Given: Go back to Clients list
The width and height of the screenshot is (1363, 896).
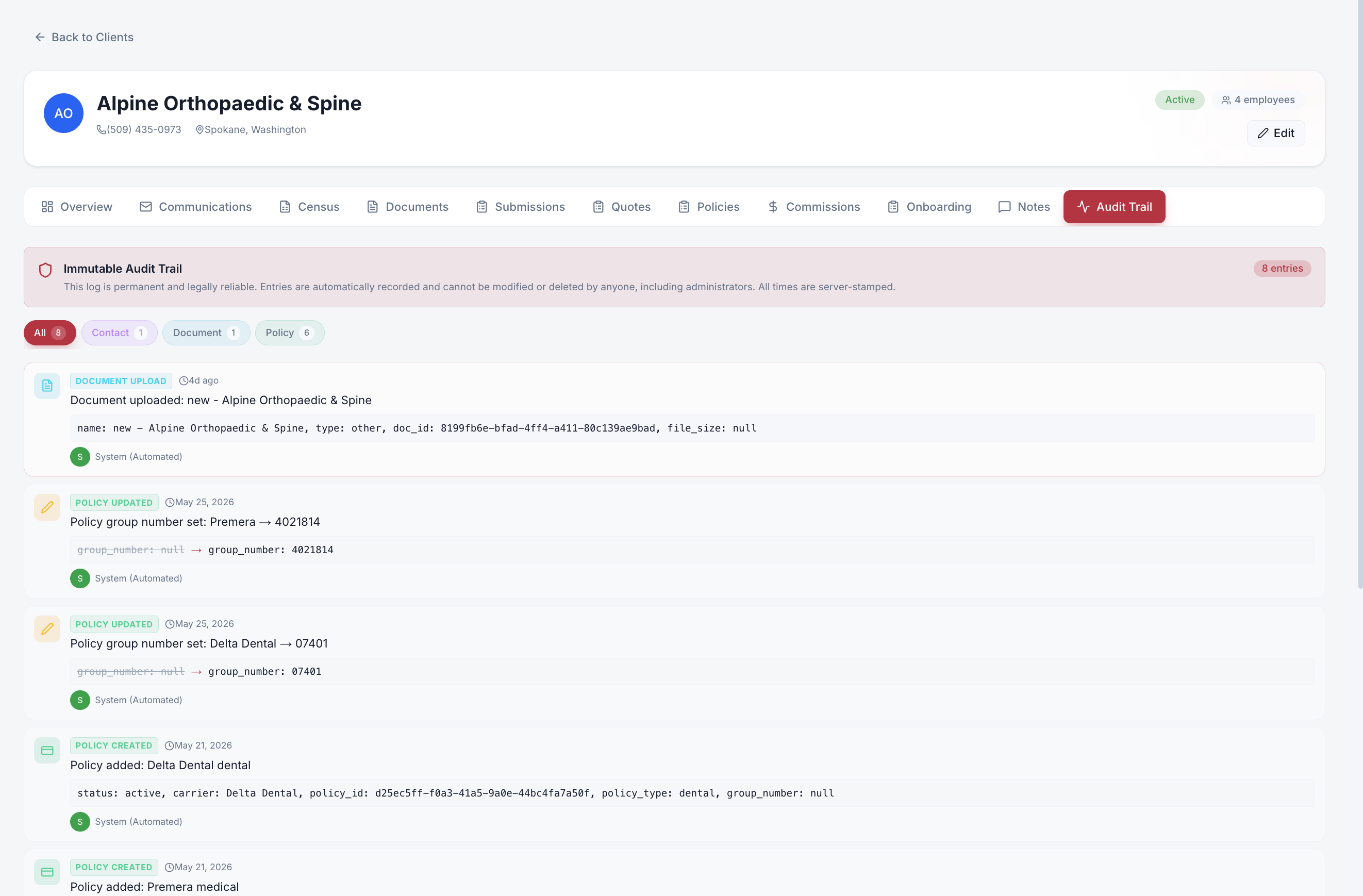Looking at the screenshot, I should pyautogui.click(x=84, y=37).
